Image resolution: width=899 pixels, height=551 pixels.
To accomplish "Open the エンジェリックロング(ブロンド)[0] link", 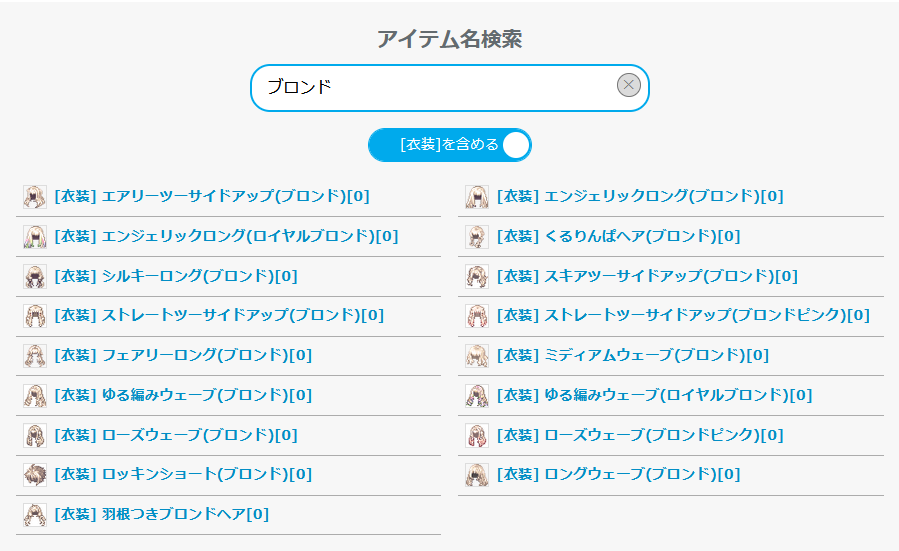I will click(640, 196).
